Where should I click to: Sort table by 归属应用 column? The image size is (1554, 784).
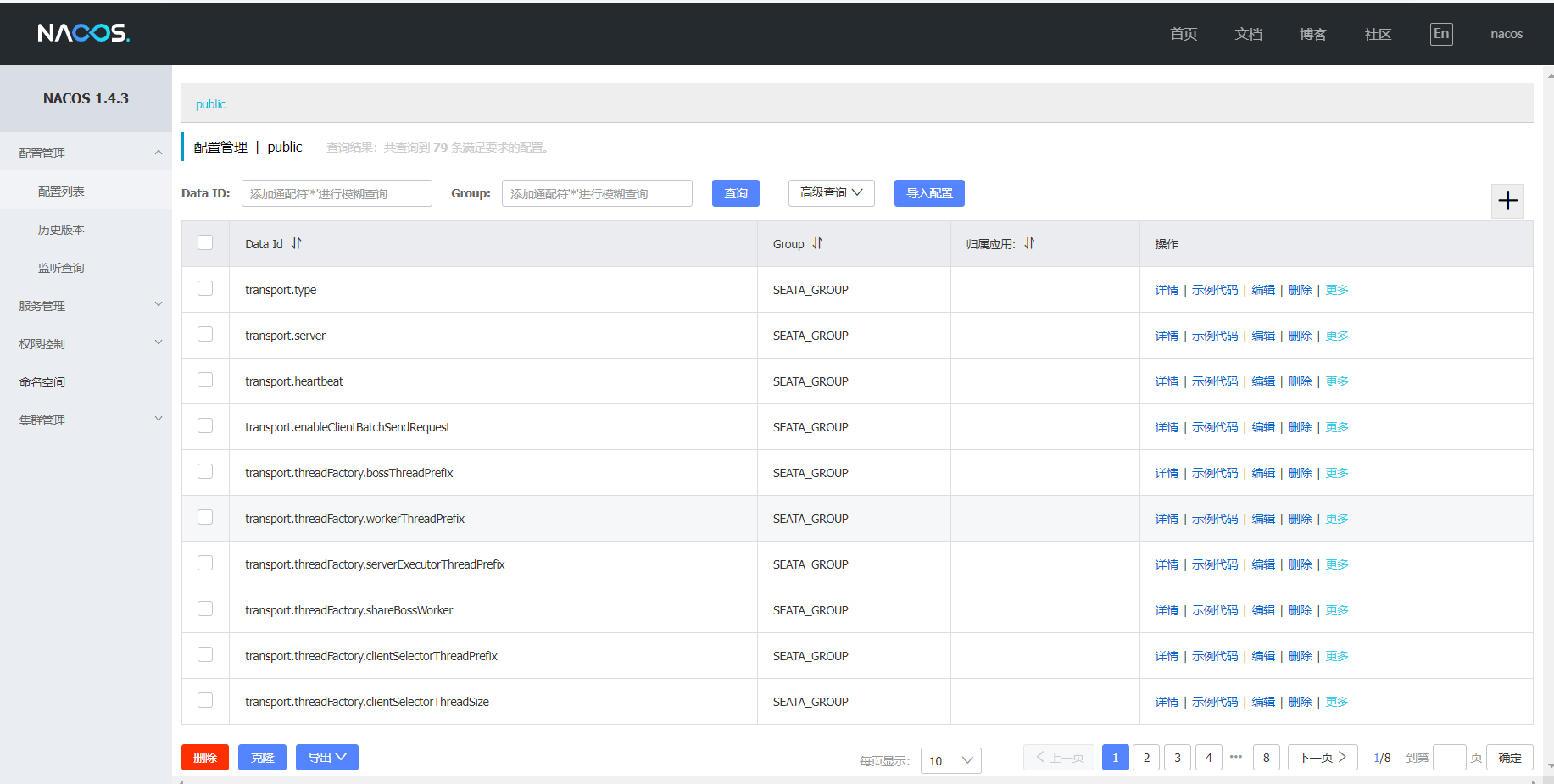[x=1029, y=243]
